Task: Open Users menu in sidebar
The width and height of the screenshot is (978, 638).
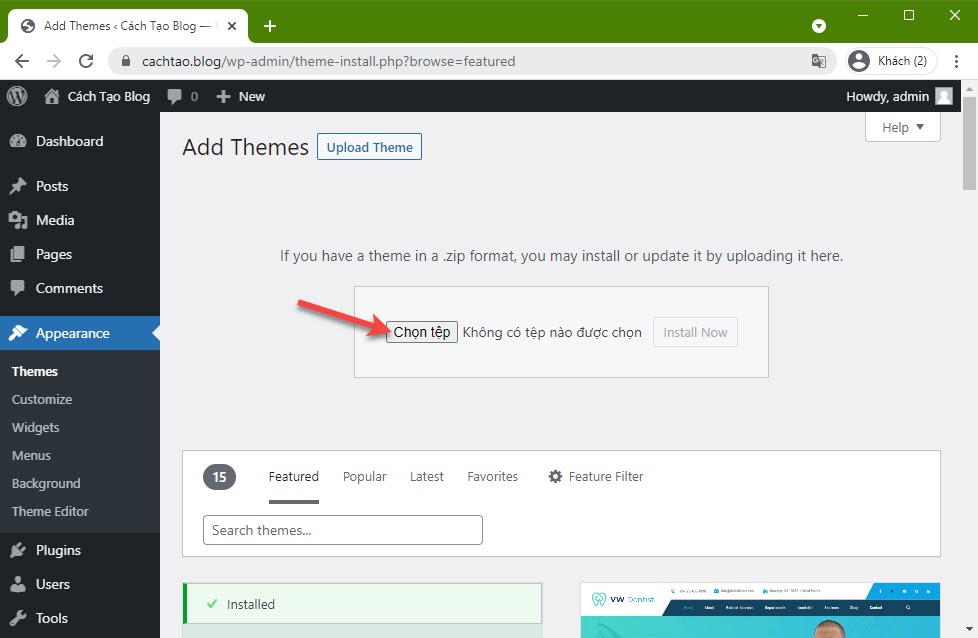Action: pos(80,584)
